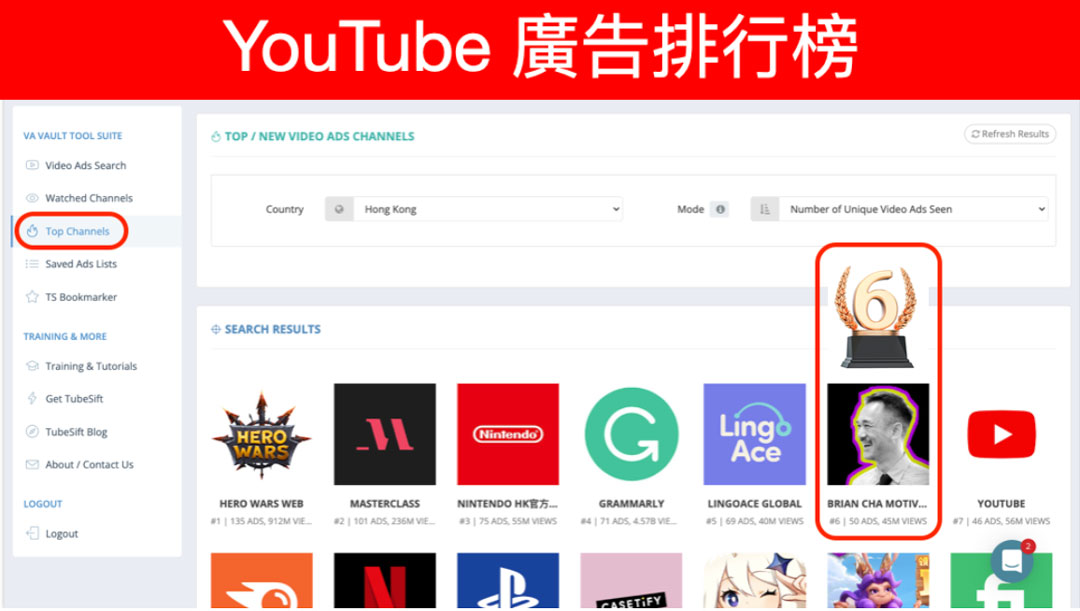Click the Logout door icon
Image resolution: width=1080 pixels, height=611 pixels.
point(32,532)
